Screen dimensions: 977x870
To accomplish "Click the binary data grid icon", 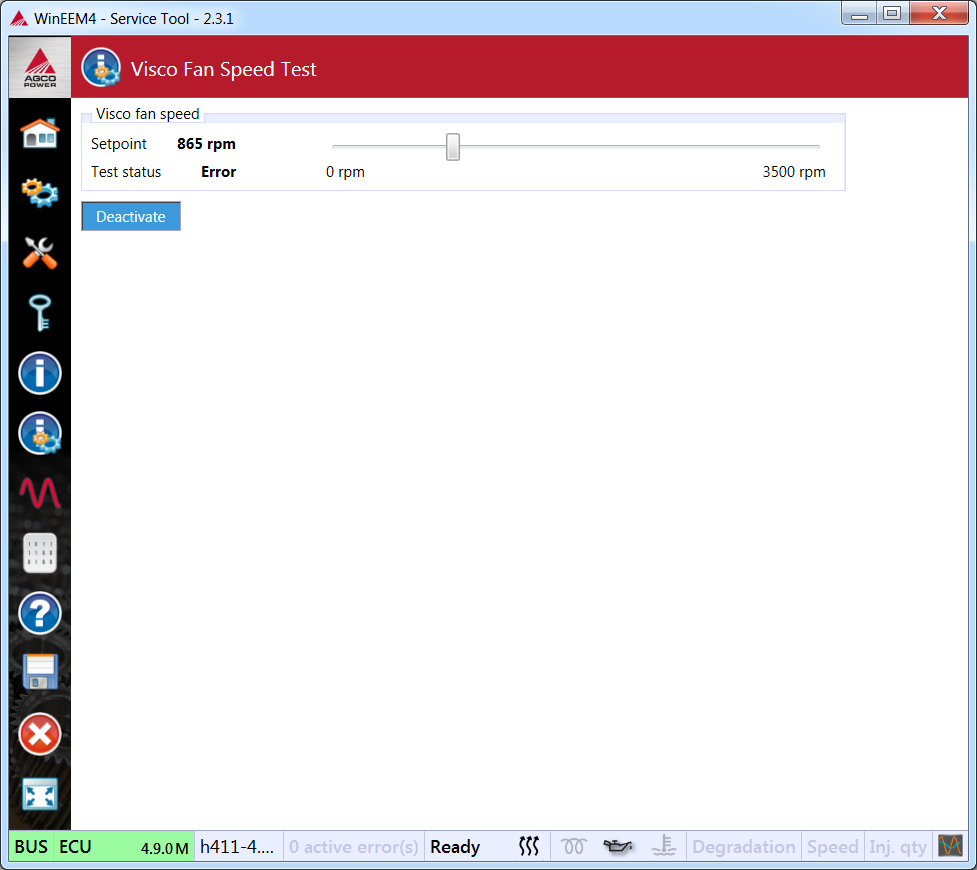I will pyautogui.click(x=40, y=553).
